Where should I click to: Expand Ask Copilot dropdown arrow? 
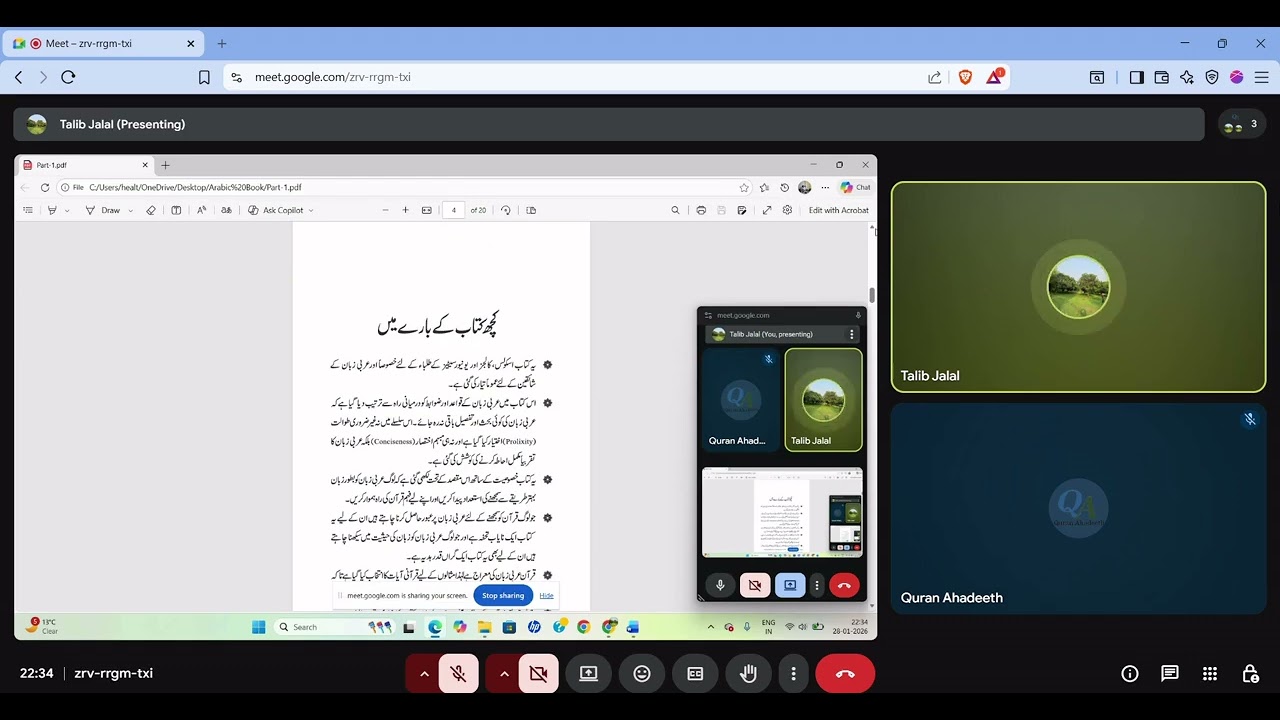[x=311, y=211]
